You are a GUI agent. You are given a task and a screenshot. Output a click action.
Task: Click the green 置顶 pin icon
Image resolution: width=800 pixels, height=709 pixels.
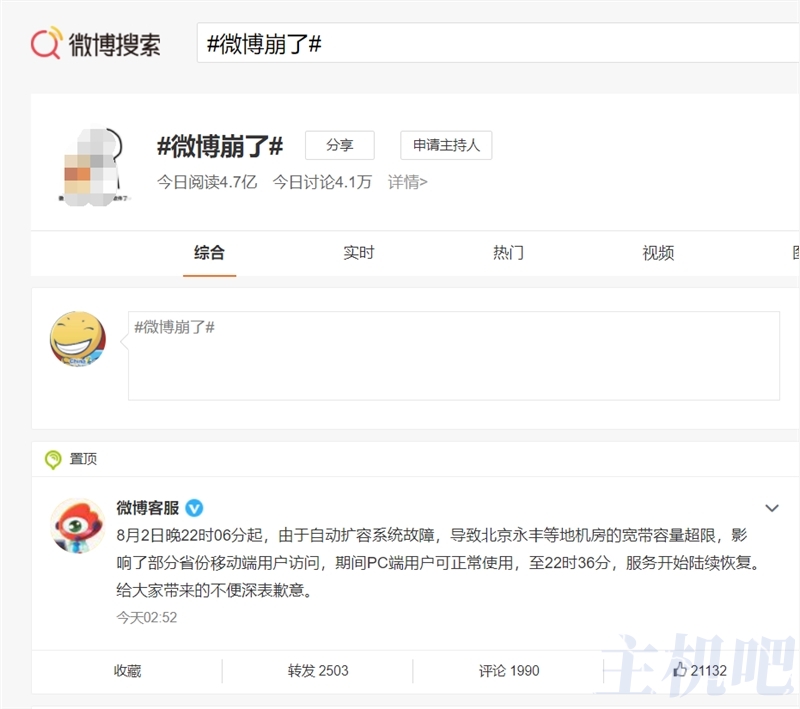pyautogui.click(x=53, y=460)
